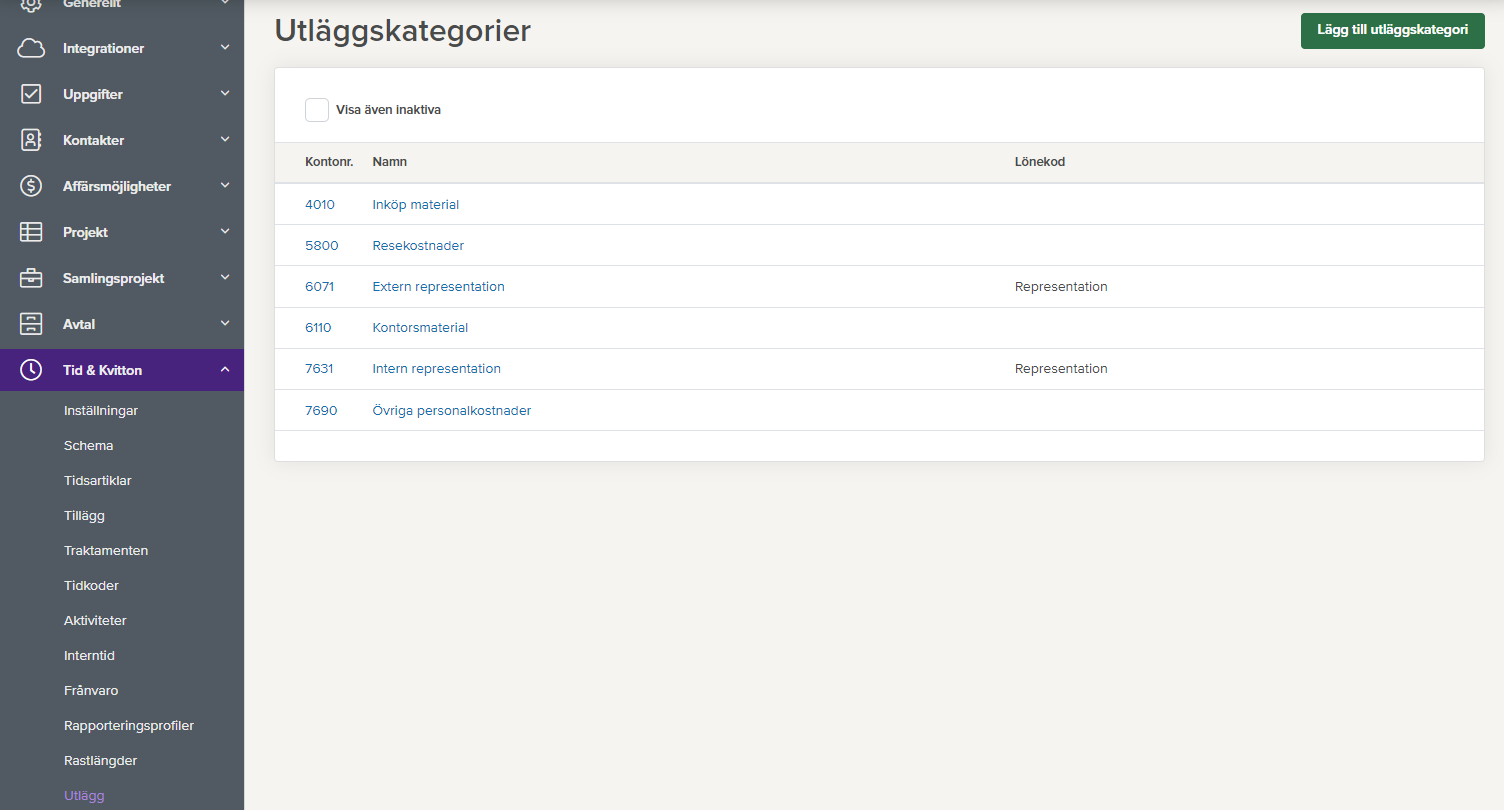
Task: Click the checkmark icon beside Uppgifter
Action: tap(31, 94)
